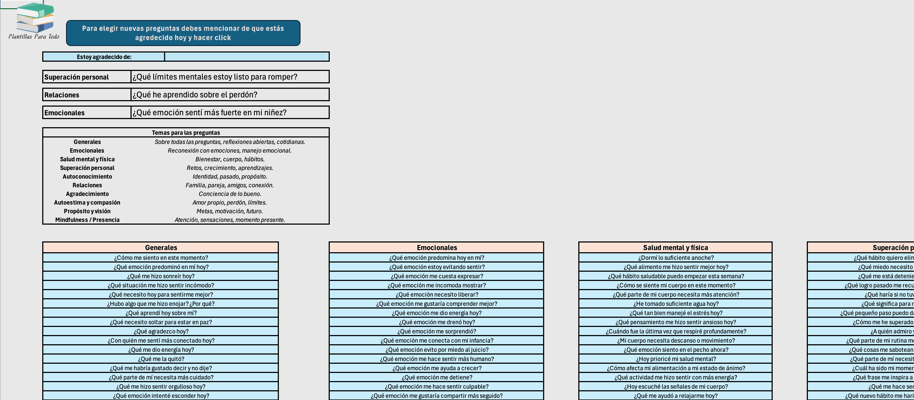Click the 'Generales' orange column header
The image size is (914, 400).
160,248
